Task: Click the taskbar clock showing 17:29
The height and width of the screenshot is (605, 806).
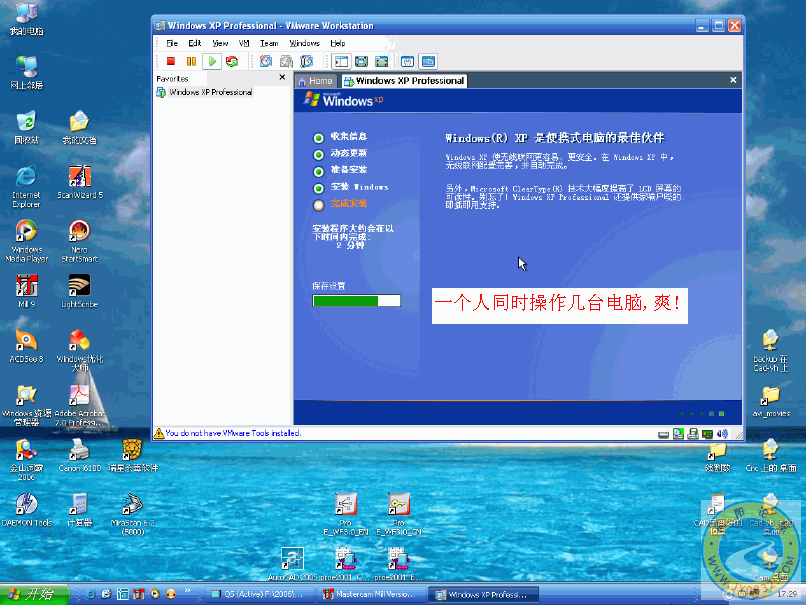Action: pos(786,594)
